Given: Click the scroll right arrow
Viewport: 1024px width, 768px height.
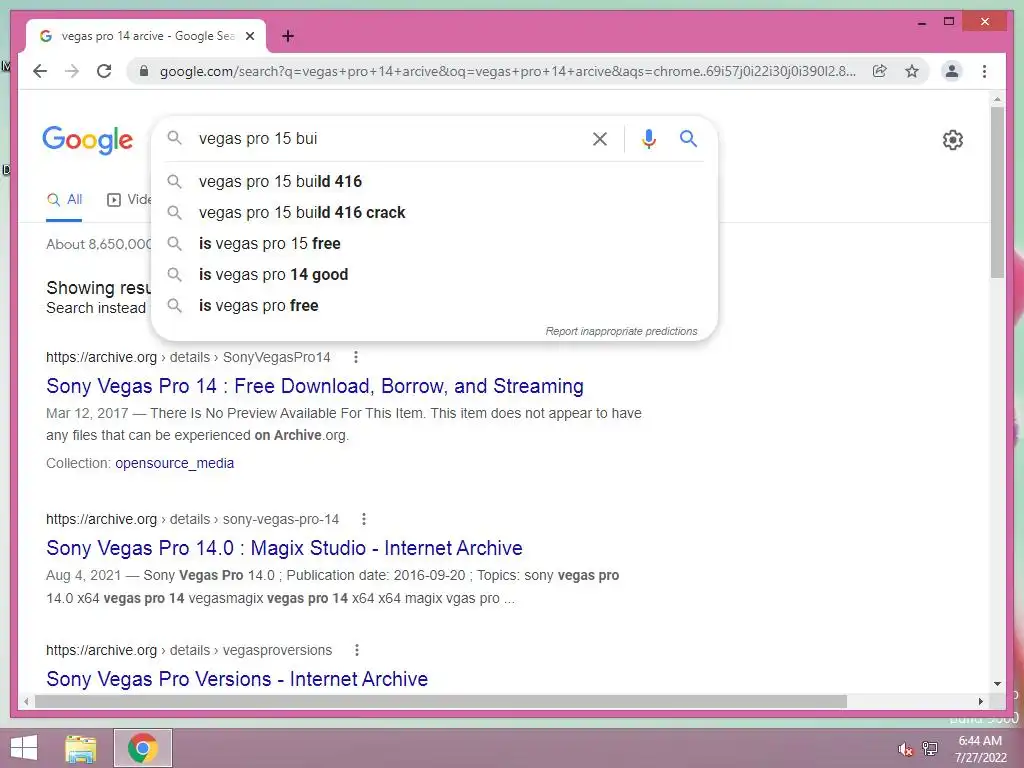Looking at the screenshot, I should click(980, 701).
